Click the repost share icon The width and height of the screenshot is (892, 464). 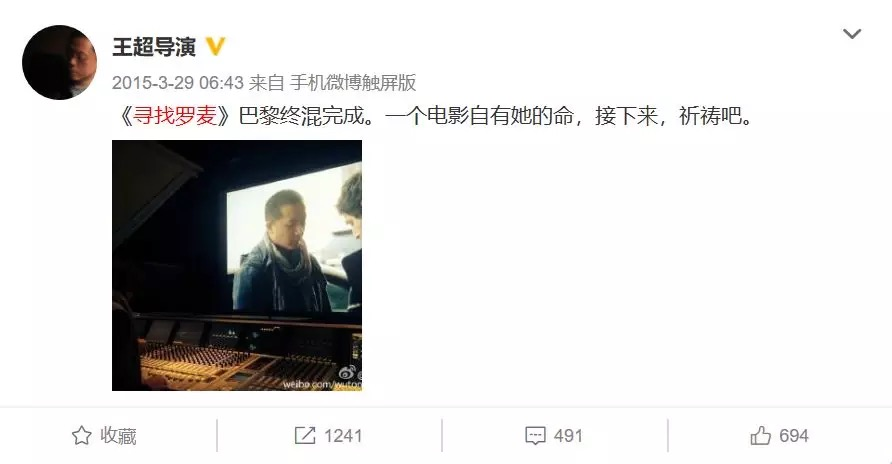[x=305, y=436]
